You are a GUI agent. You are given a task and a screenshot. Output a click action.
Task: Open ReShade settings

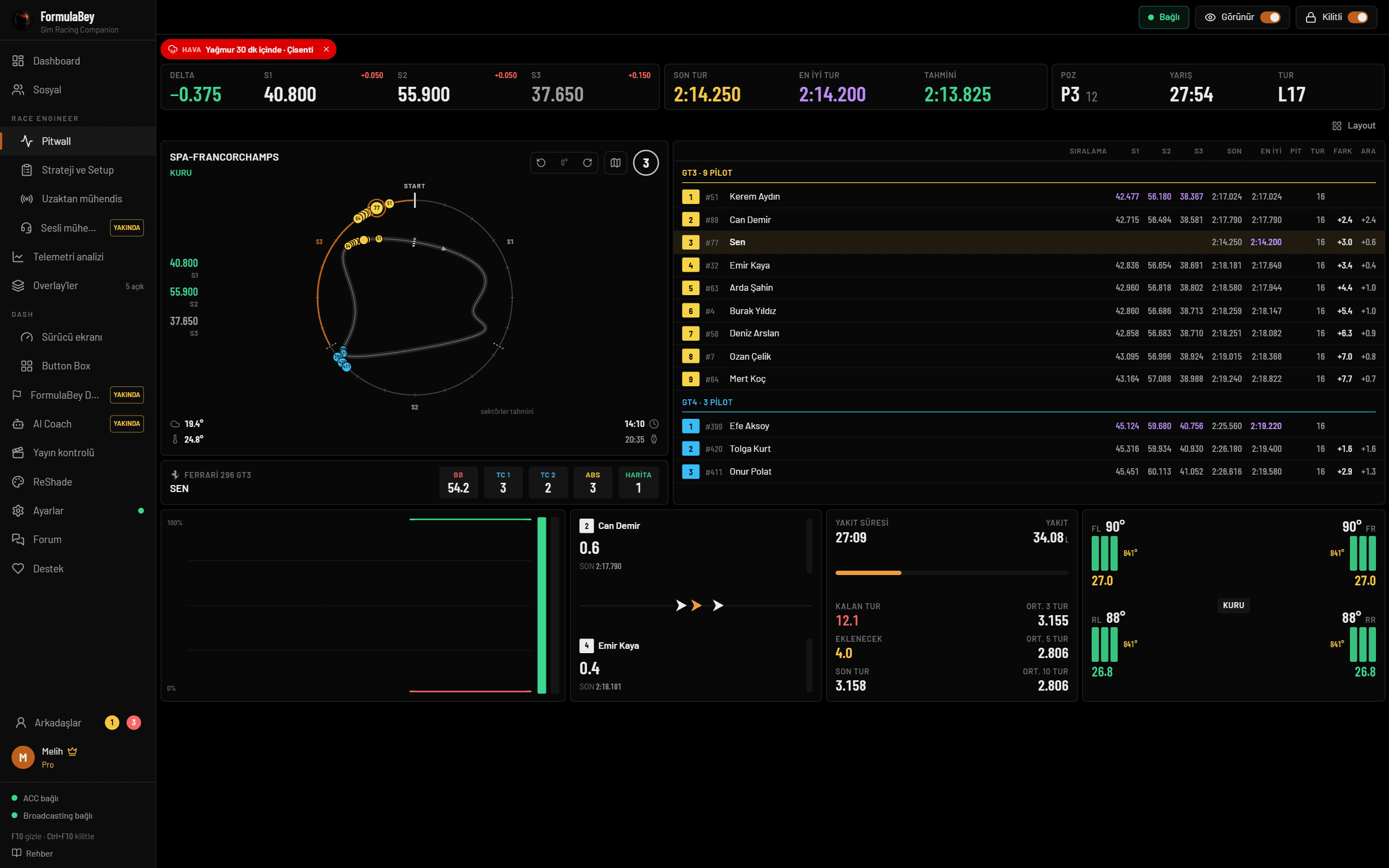point(78,482)
